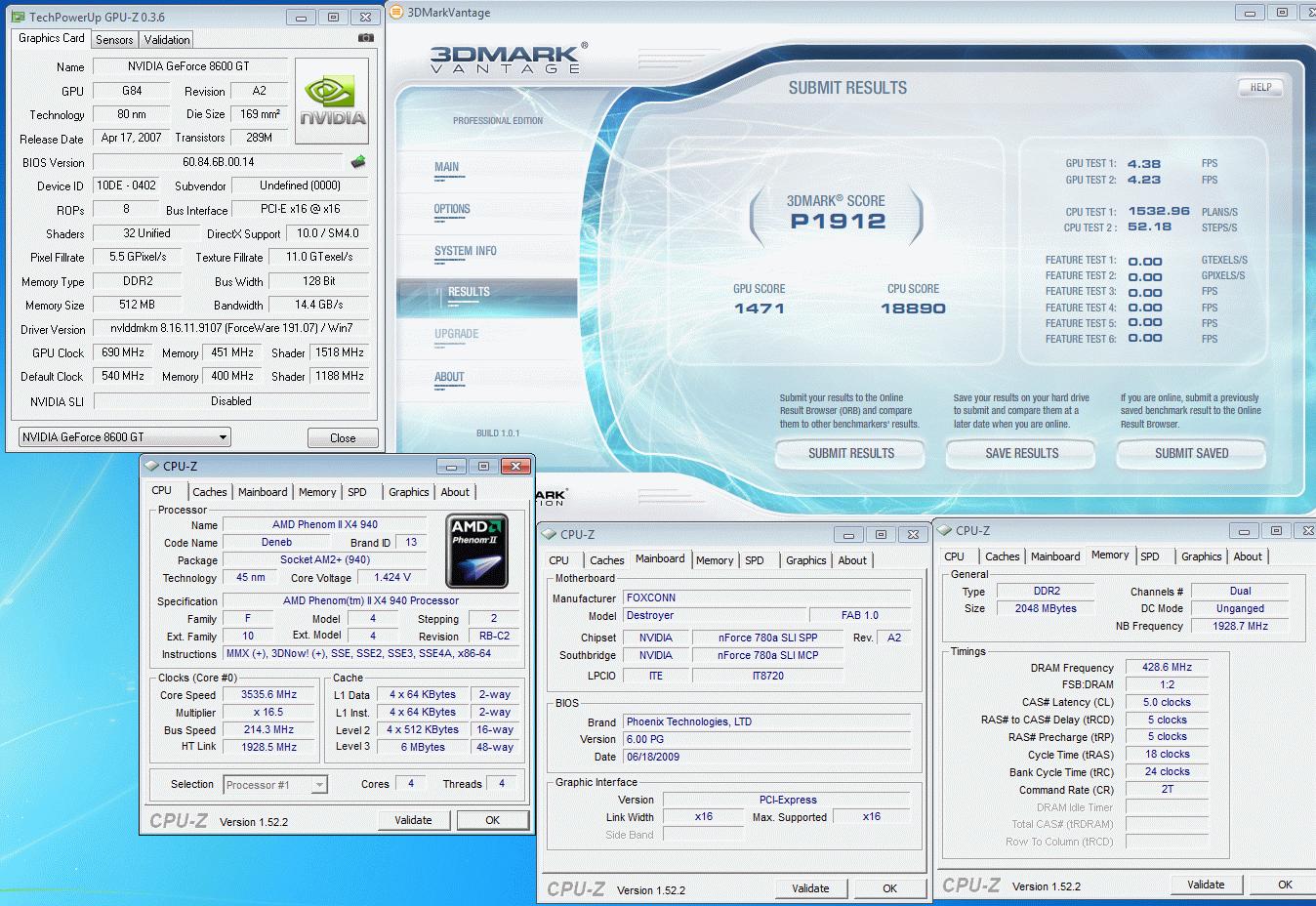Click the DRAM Frequency value 428.6 MHz
Viewport: 1316px width, 906px height.
[1167, 668]
